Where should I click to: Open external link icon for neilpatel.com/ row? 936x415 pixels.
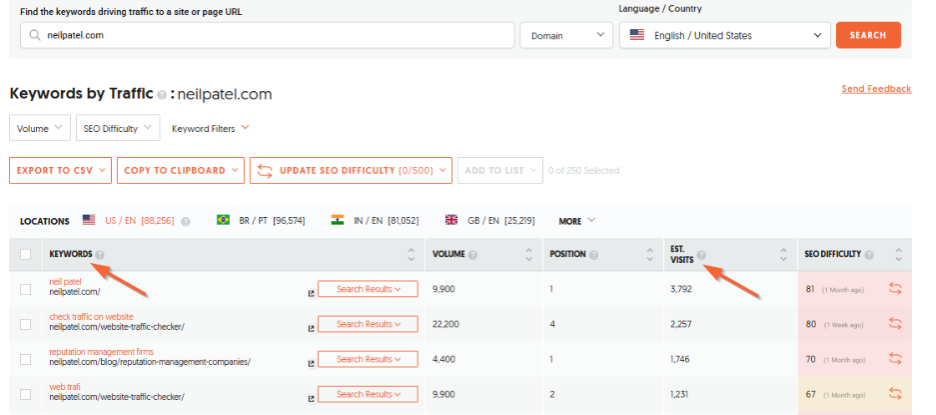click(x=311, y=293)
